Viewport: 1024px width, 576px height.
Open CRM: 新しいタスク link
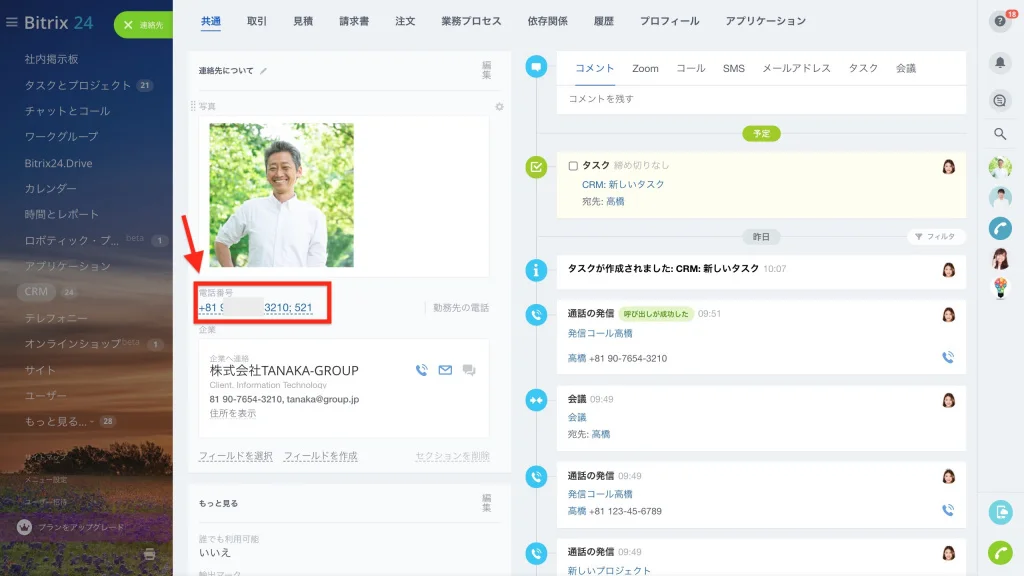pyautogui.click(x=623, y=184)
